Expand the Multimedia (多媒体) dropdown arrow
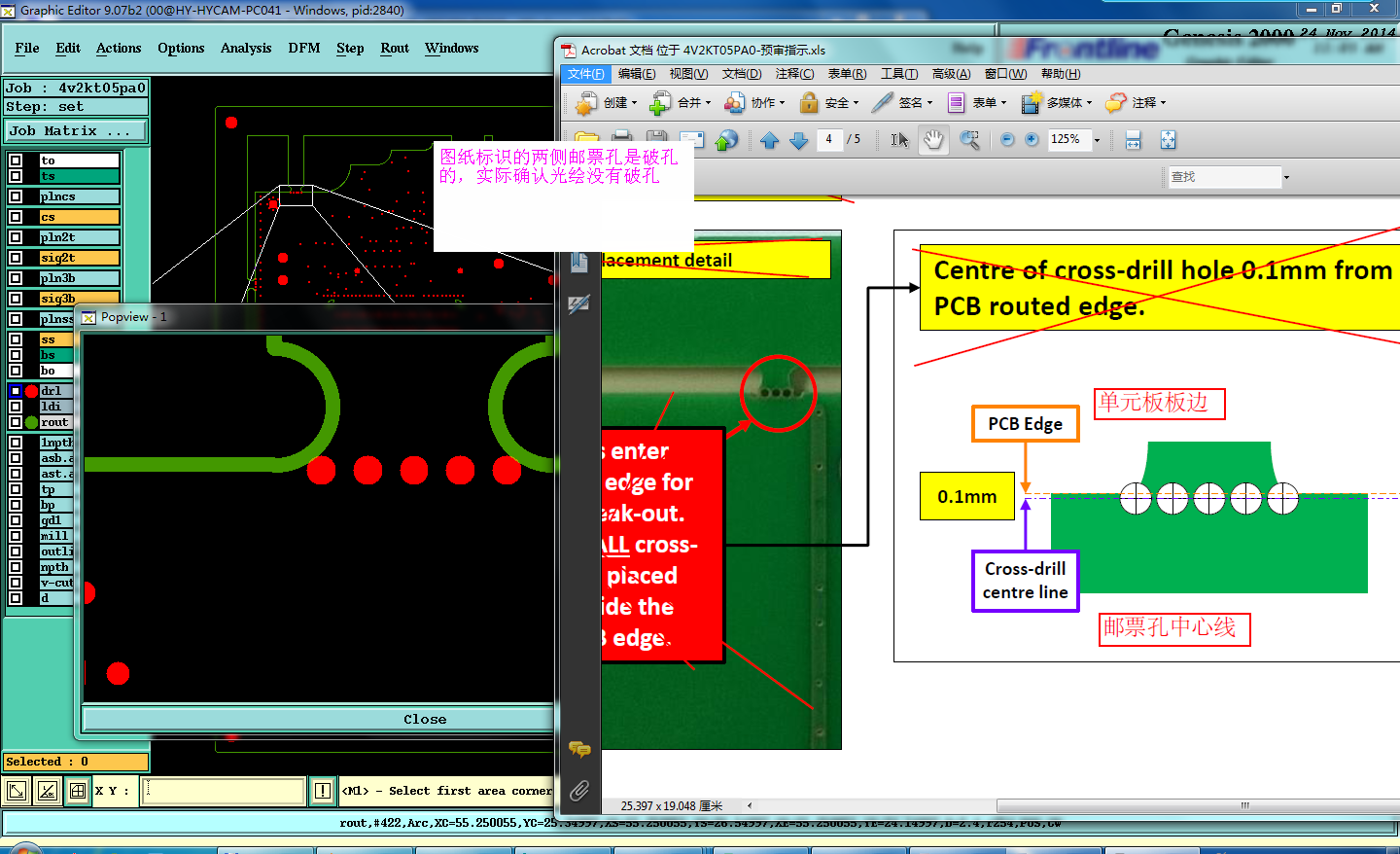1400x854 pixels. [x=1090, y=102]
